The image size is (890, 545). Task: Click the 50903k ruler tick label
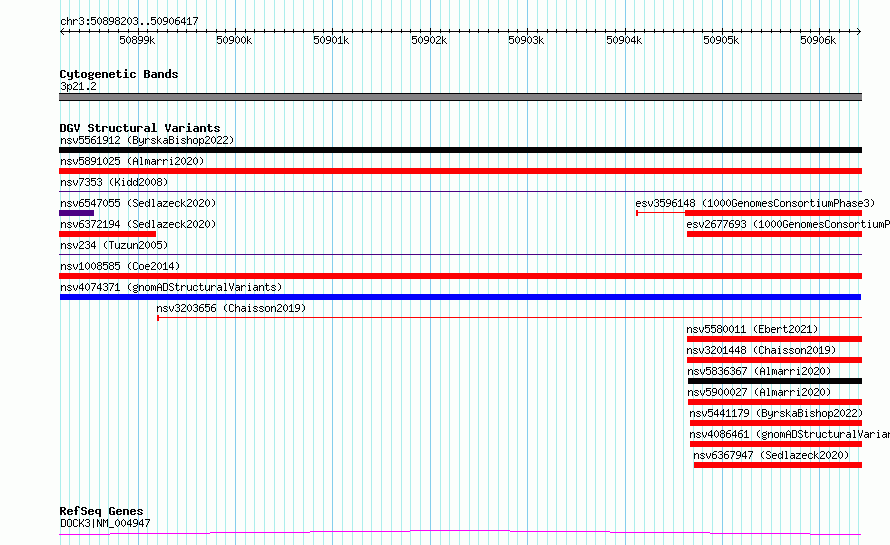pyautogui.click(x=526, y=40)
